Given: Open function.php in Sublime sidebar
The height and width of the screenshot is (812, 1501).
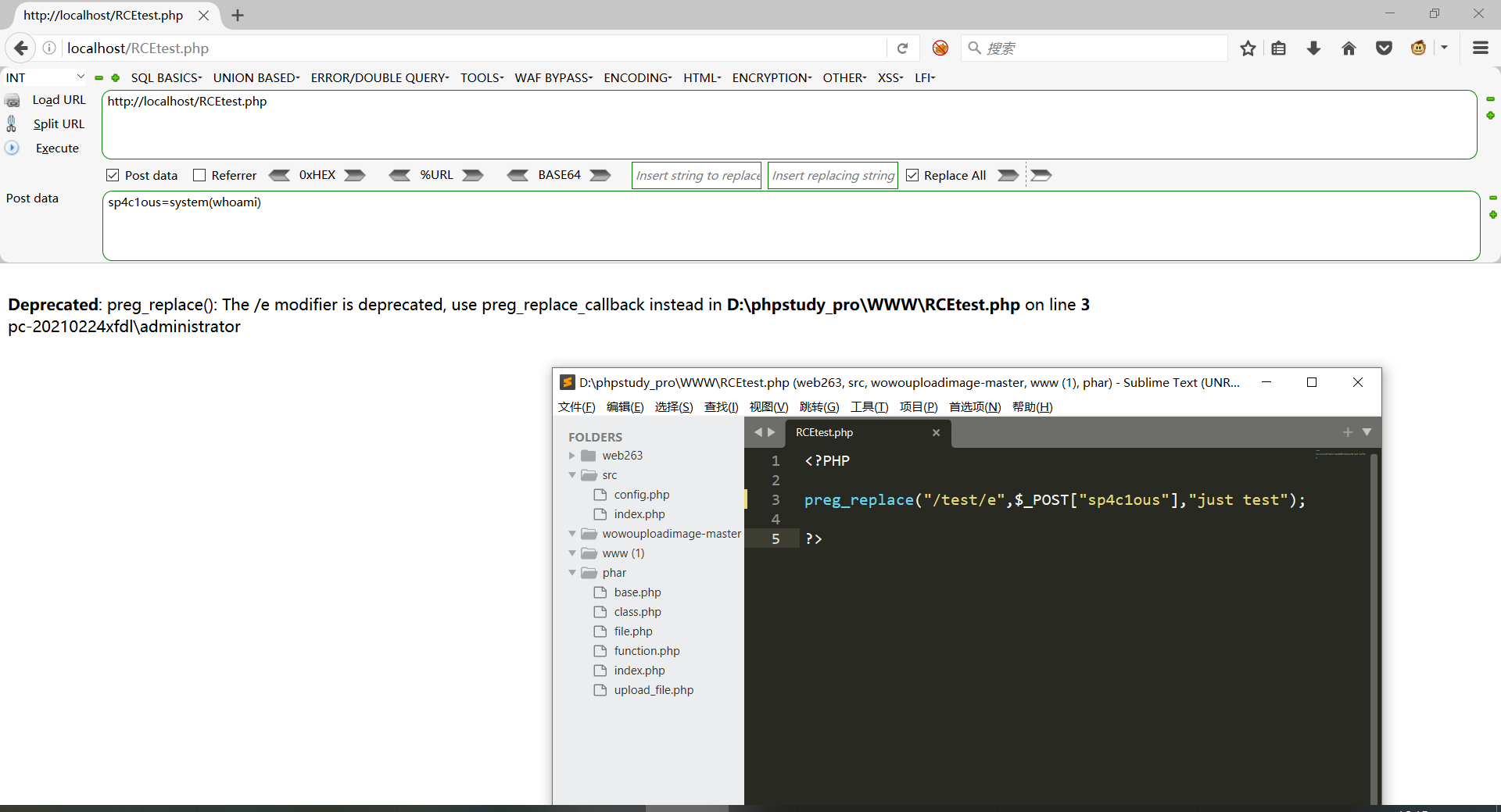Looking at the screenshot, I should pyautogui.click(x=647, y=651).
